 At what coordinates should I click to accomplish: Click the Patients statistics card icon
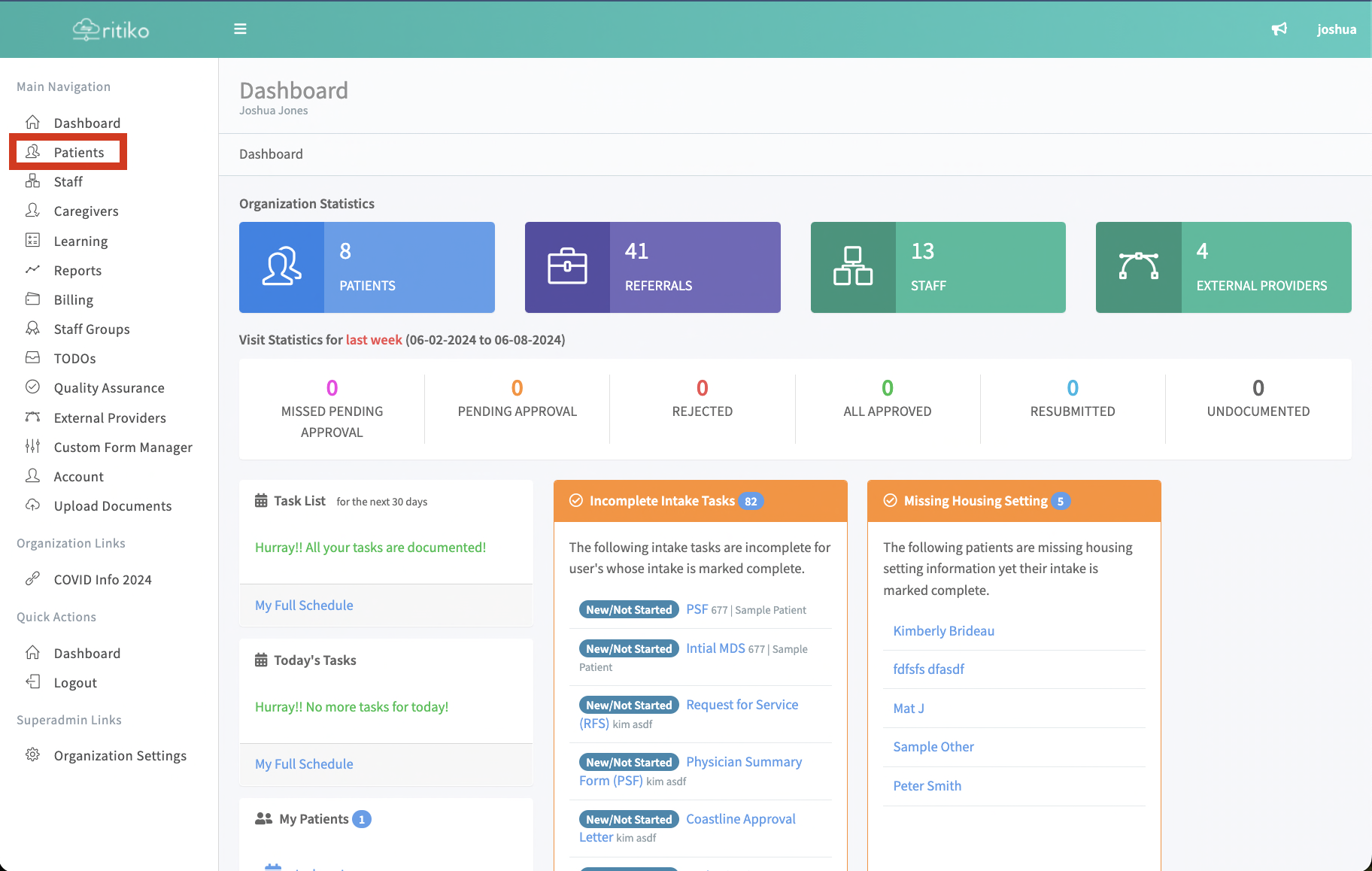pos(281,267)
